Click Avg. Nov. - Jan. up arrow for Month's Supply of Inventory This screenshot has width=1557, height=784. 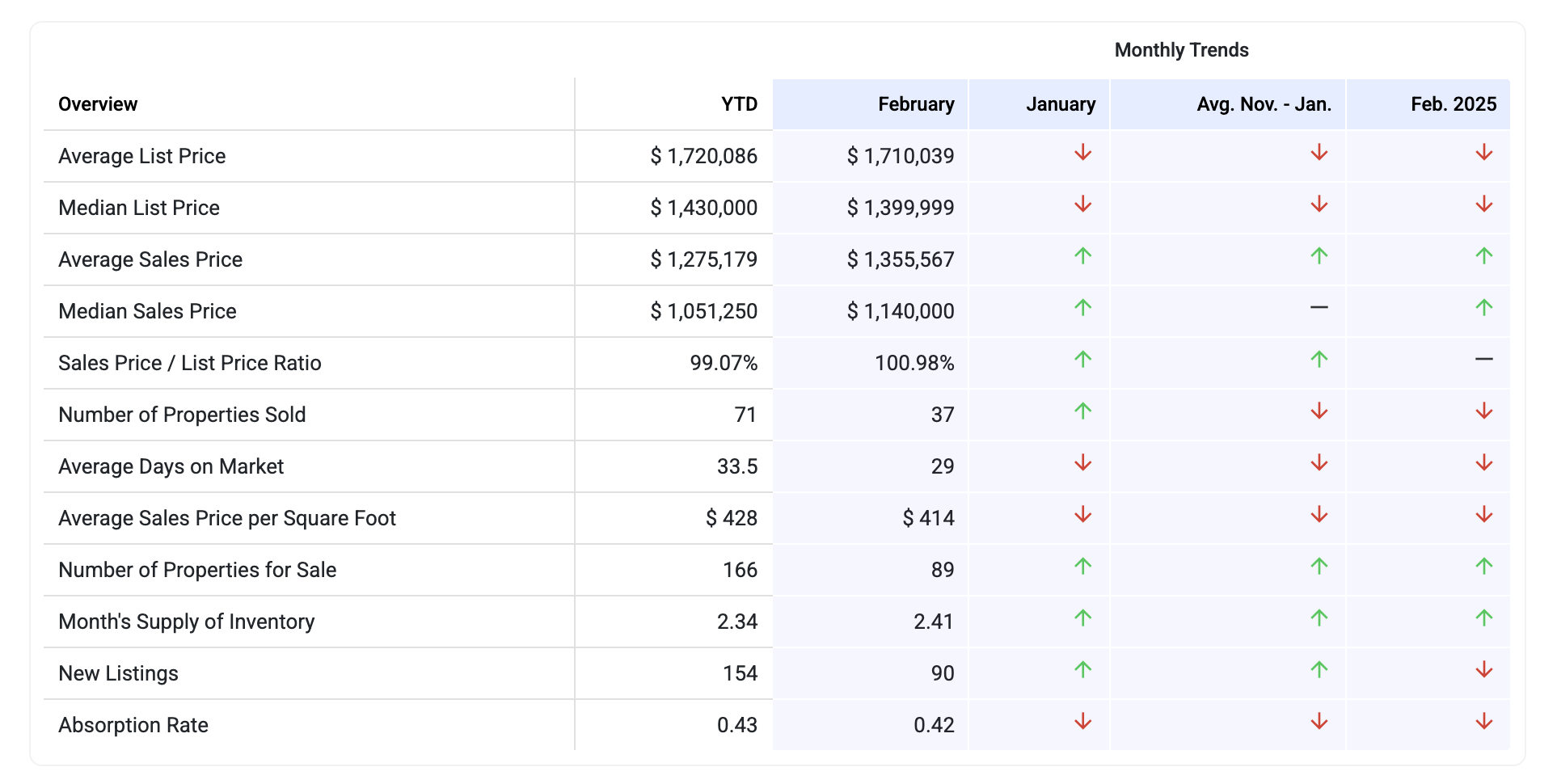1319,618
